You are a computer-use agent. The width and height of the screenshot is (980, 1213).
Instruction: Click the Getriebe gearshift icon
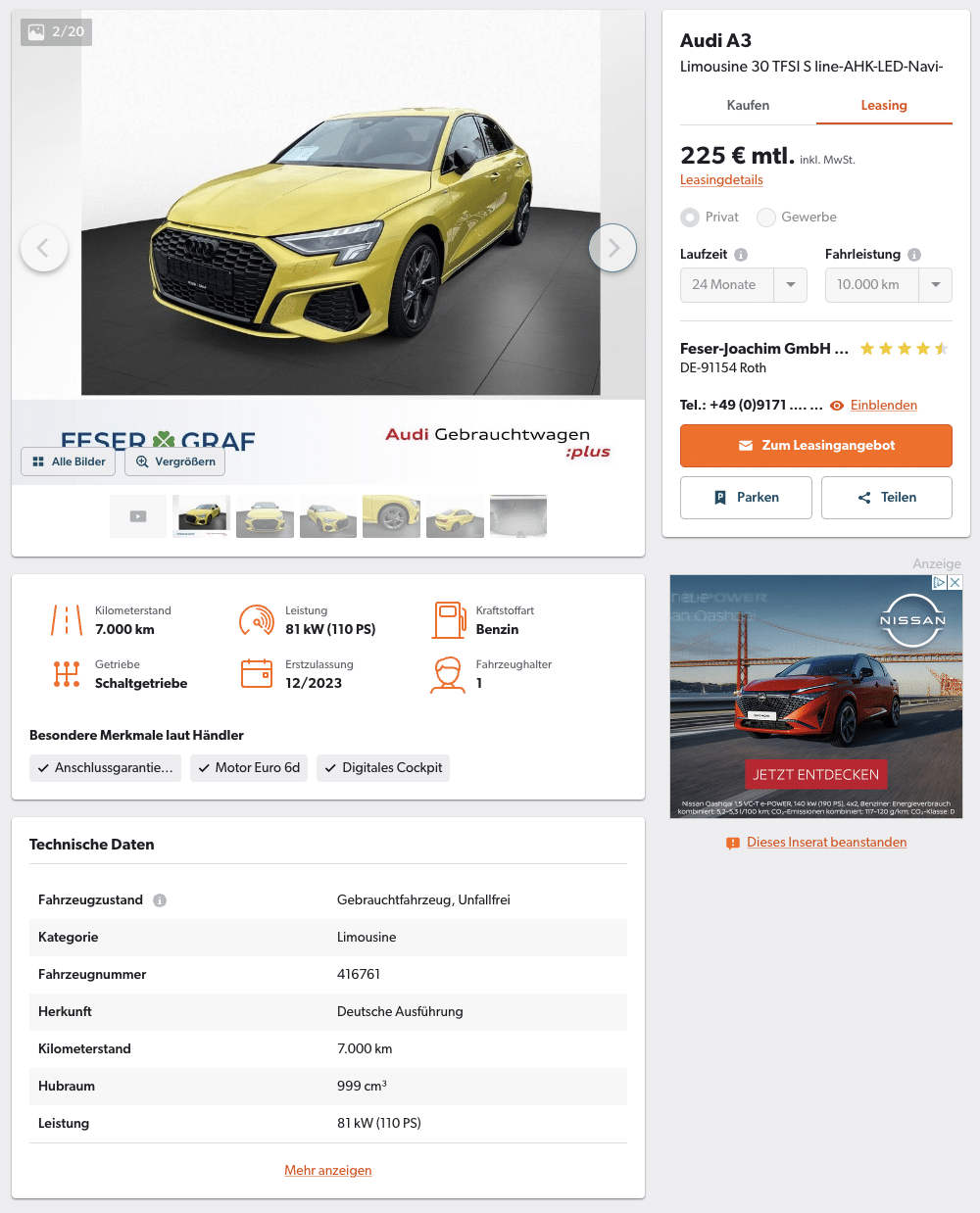(x=67, y=674)
